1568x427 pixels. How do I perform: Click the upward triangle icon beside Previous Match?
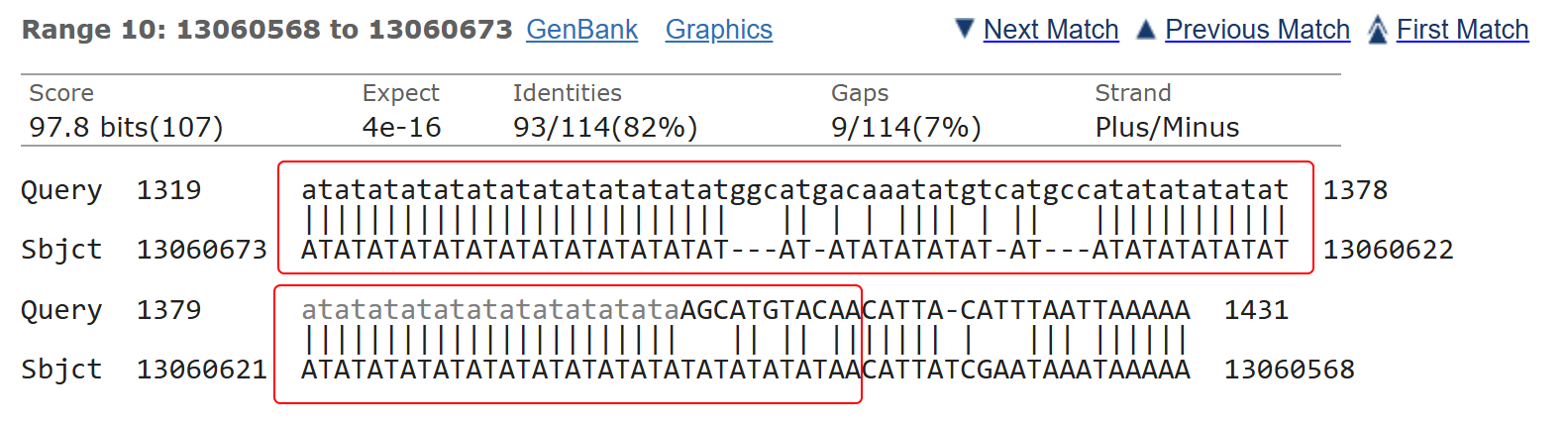[1145, 29]
